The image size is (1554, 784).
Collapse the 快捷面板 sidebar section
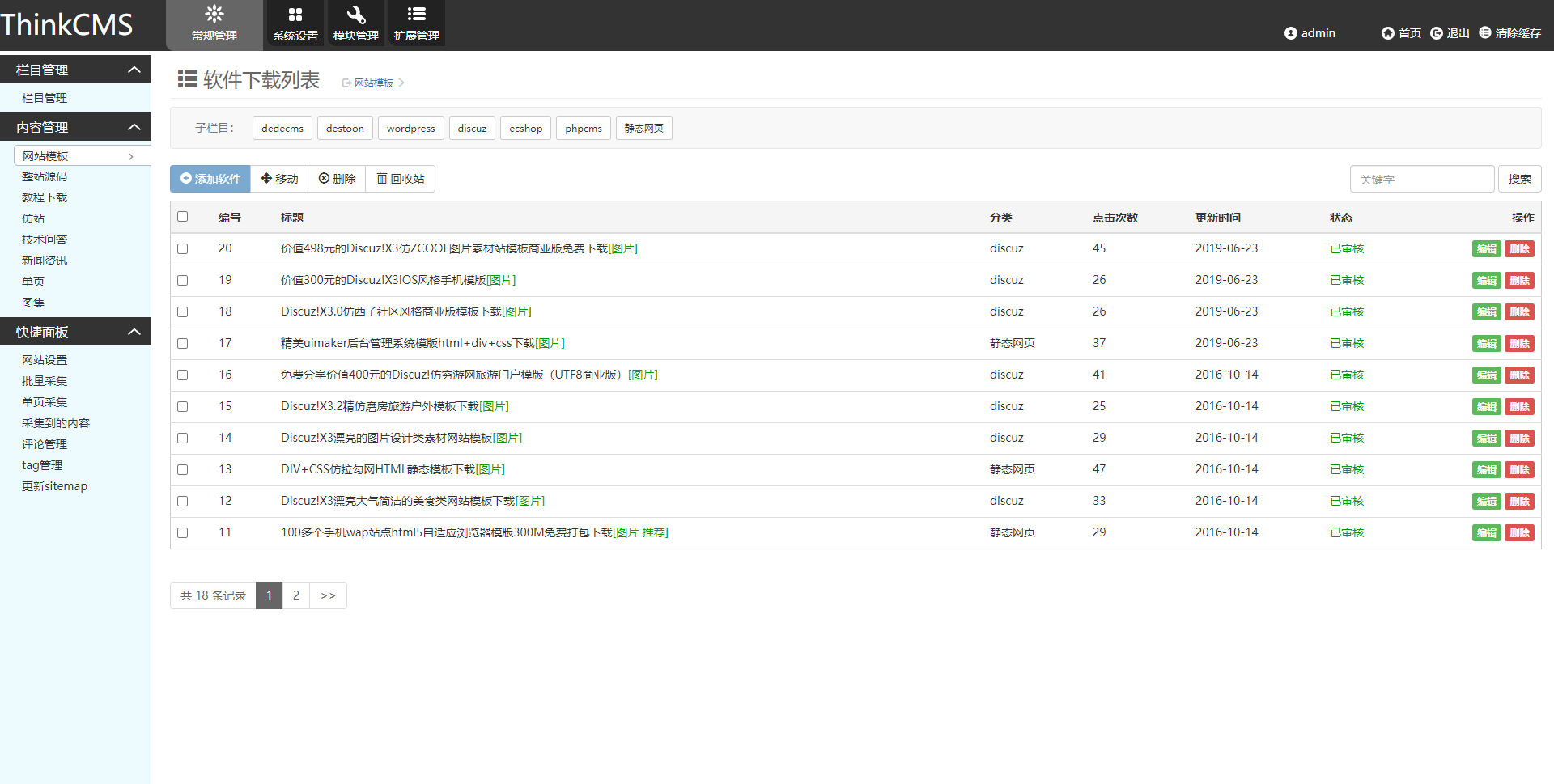coord(134,332)
